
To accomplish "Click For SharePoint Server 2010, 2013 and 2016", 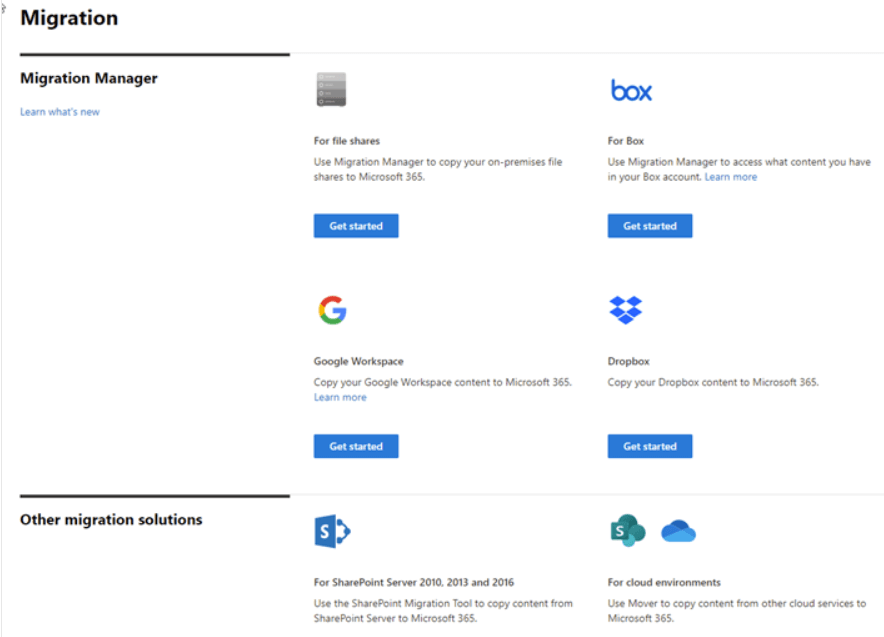I will (x=414, y=582).
